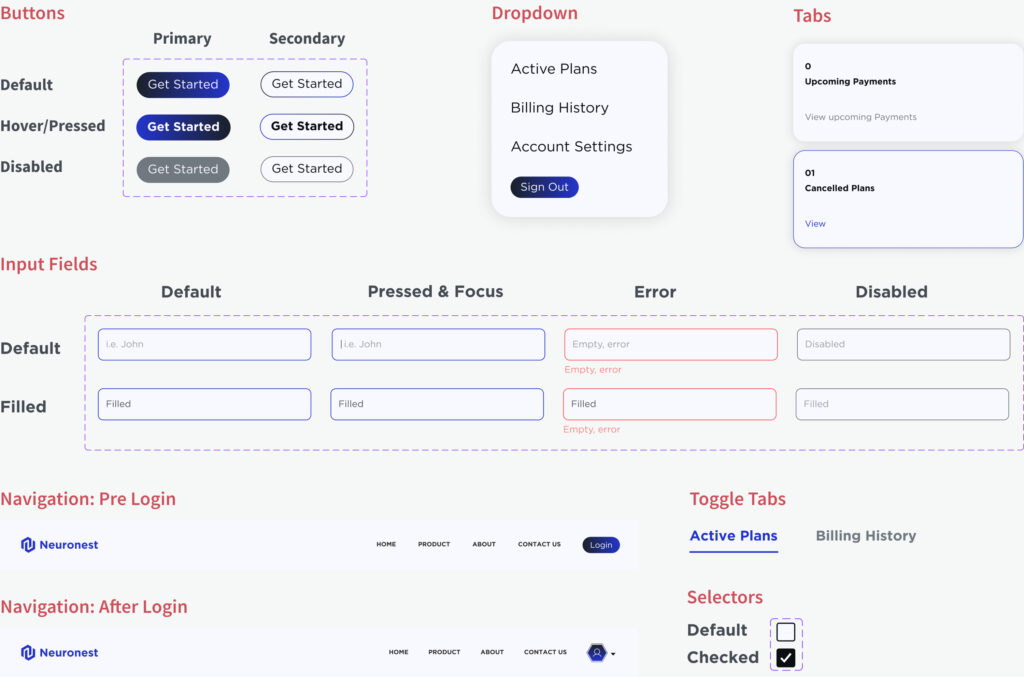Screen dimensions: 1024x677
Task: Select Active Plans in the dropdown menu
Action: [553, 69]
